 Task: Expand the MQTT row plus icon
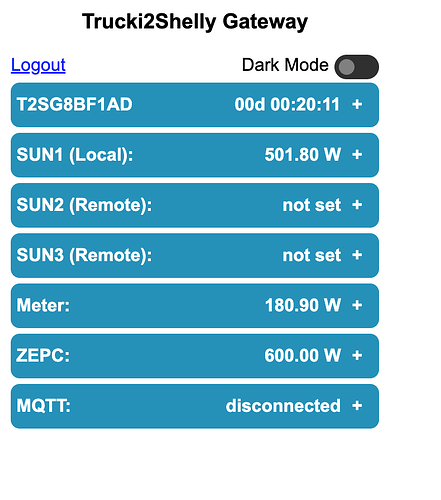357,406
